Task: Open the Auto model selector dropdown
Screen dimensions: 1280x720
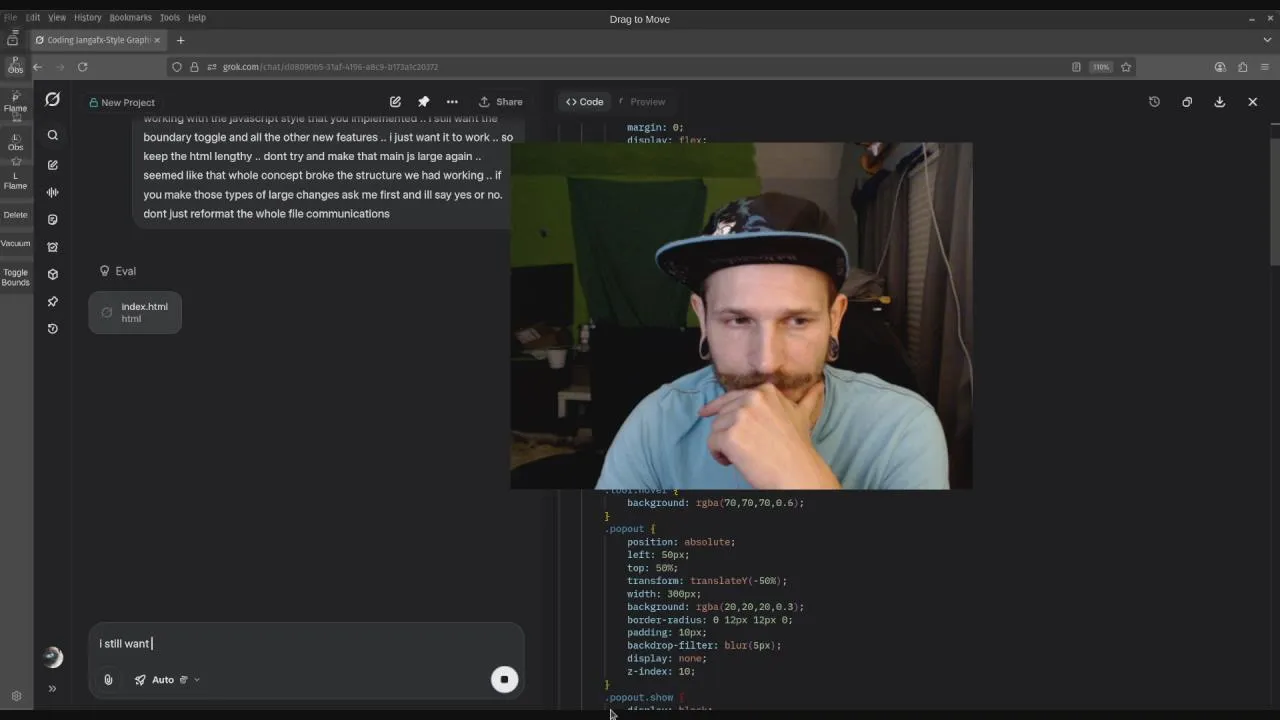Action: click(x=167, y=680)
